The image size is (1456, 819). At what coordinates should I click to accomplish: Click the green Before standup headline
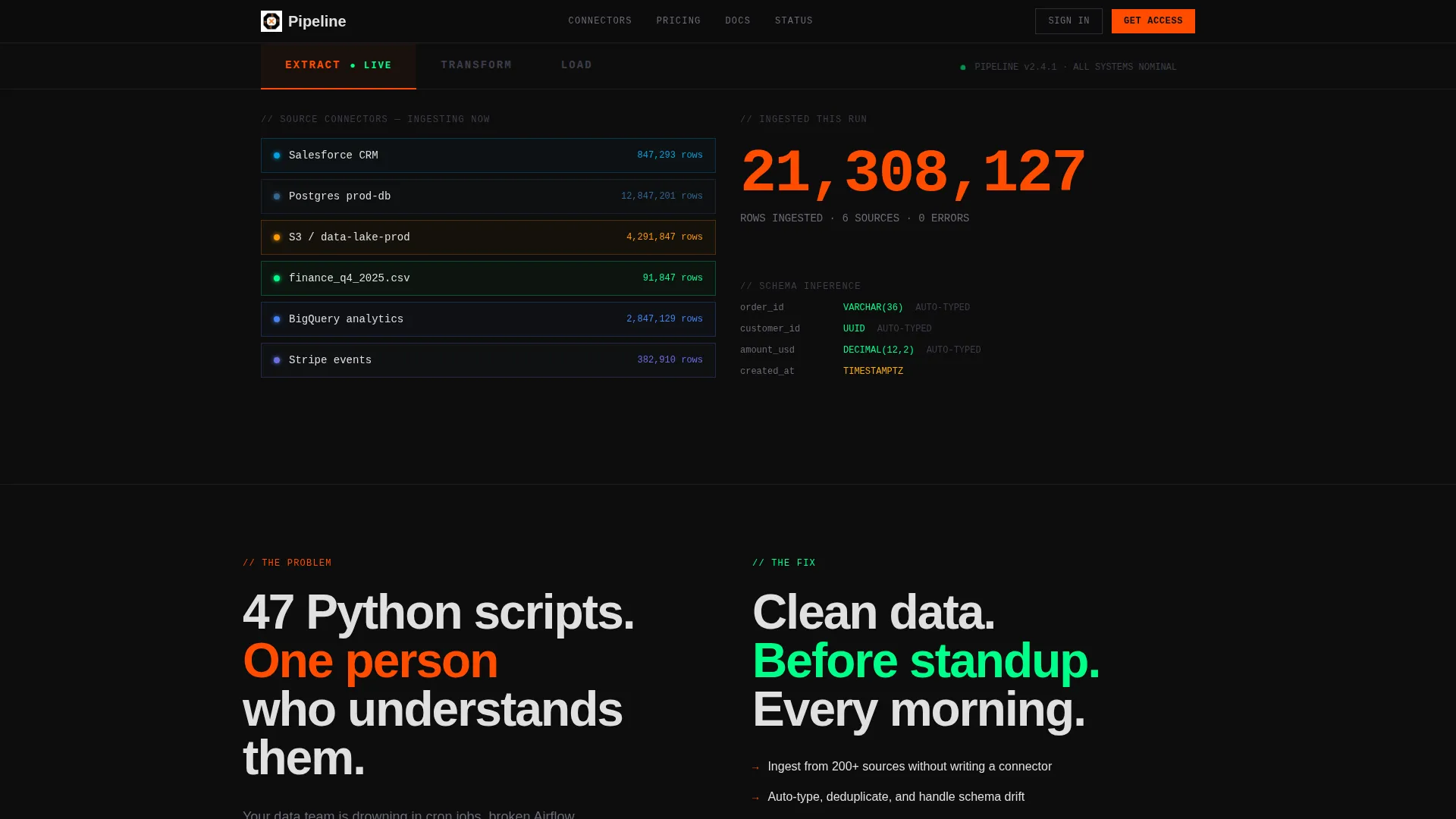pyautogui.click(x=926, y=661)
